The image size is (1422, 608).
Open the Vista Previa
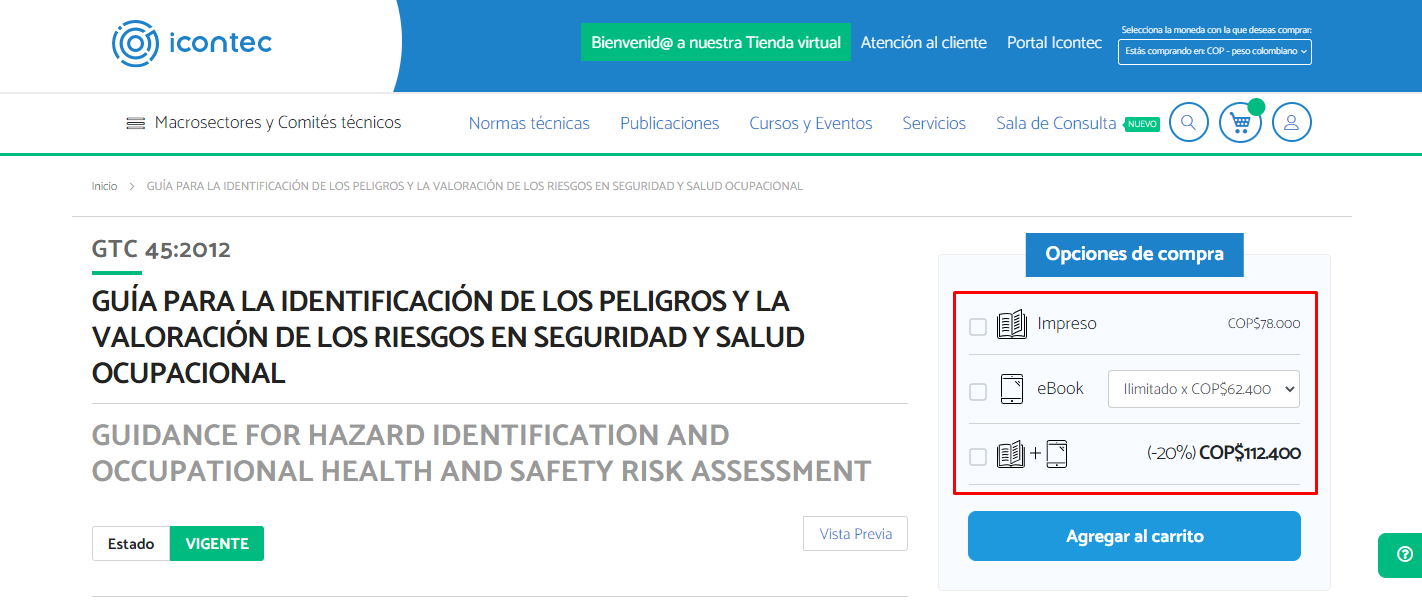pos(855,533)
